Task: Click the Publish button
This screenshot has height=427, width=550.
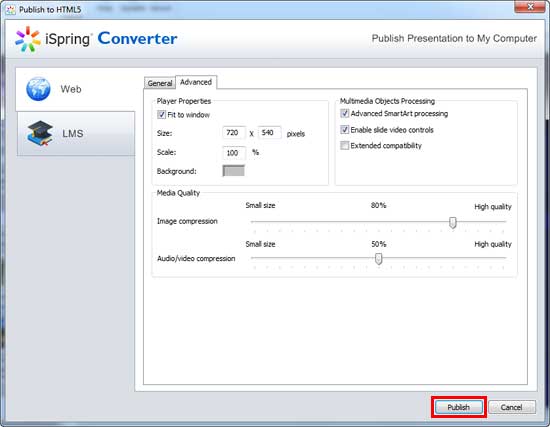Action: point(459,407)
